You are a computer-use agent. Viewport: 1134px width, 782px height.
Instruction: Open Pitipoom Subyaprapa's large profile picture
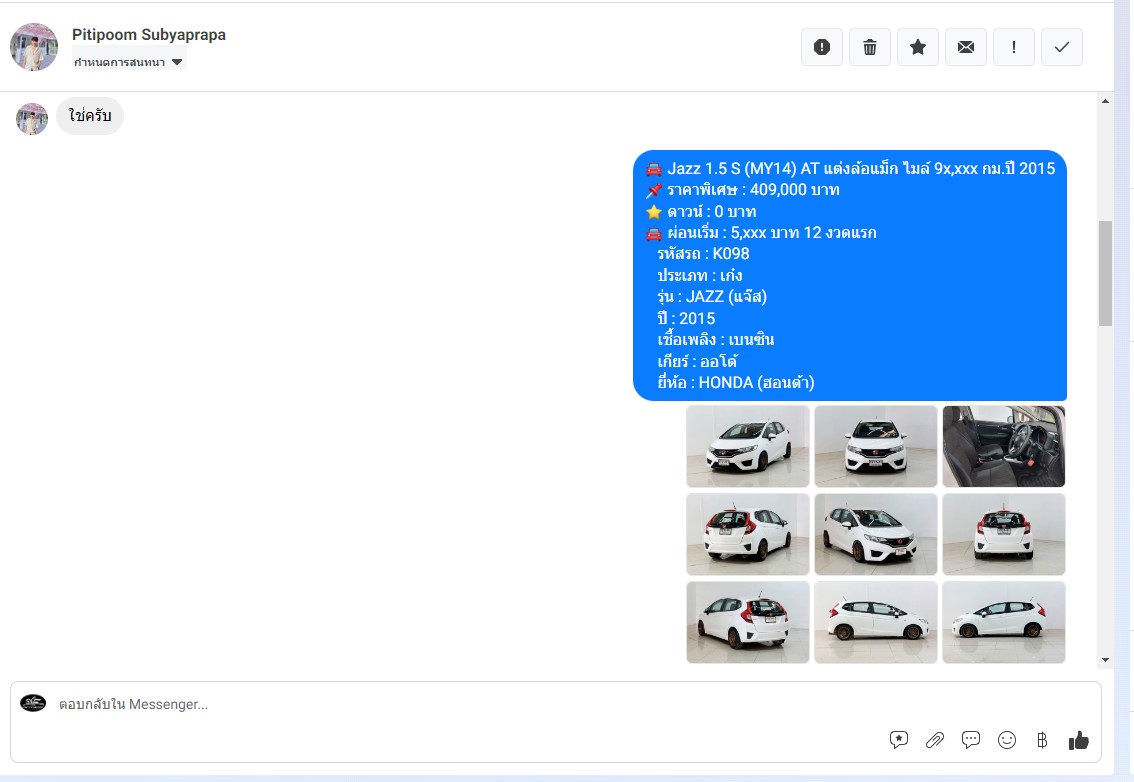pos(34,46)
